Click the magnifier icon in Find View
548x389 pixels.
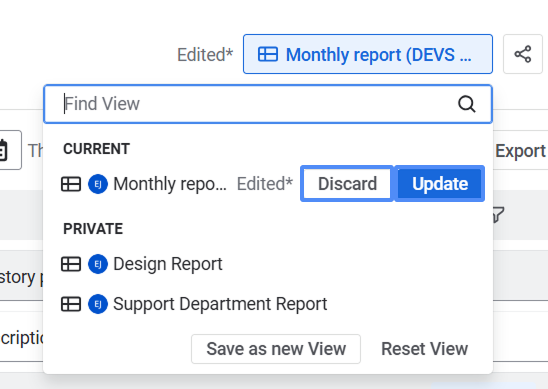pyautogui.click(x=467, y=104)
